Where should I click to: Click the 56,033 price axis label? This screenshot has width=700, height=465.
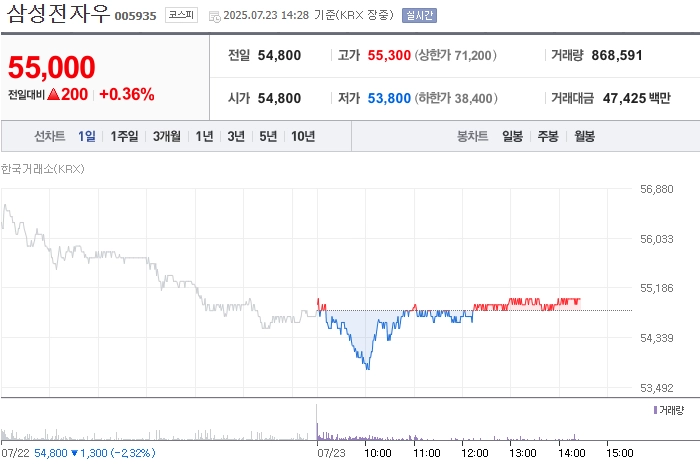tap(656, 239)
